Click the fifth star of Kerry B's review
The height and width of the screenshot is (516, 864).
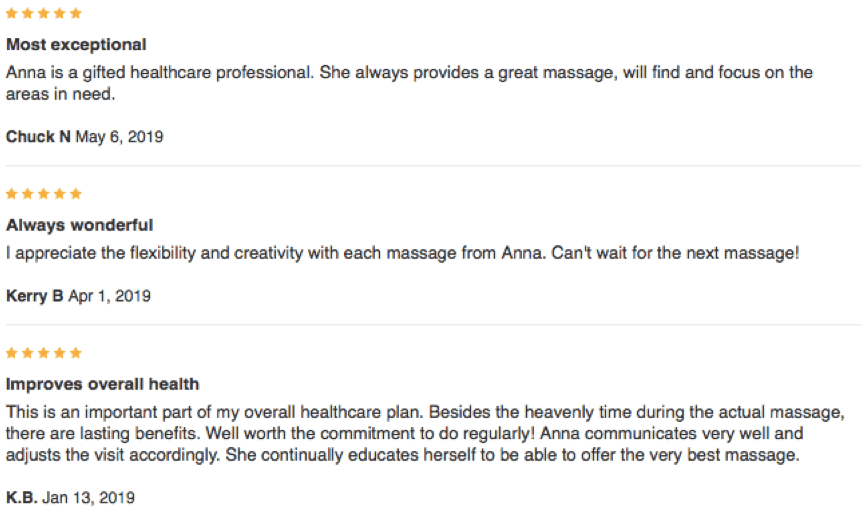click(76, 194)
